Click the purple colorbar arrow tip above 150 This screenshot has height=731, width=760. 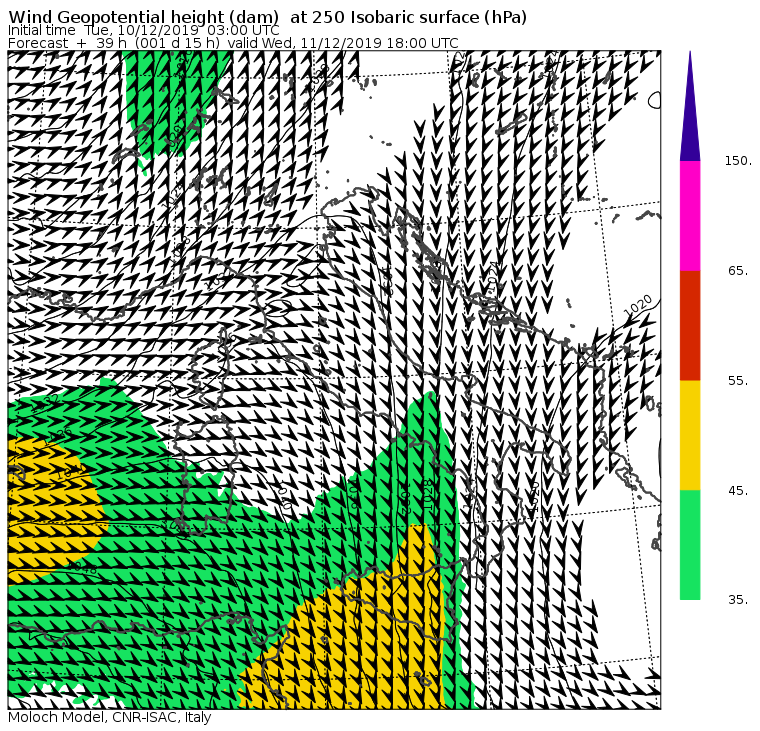[x=690, y=106]
